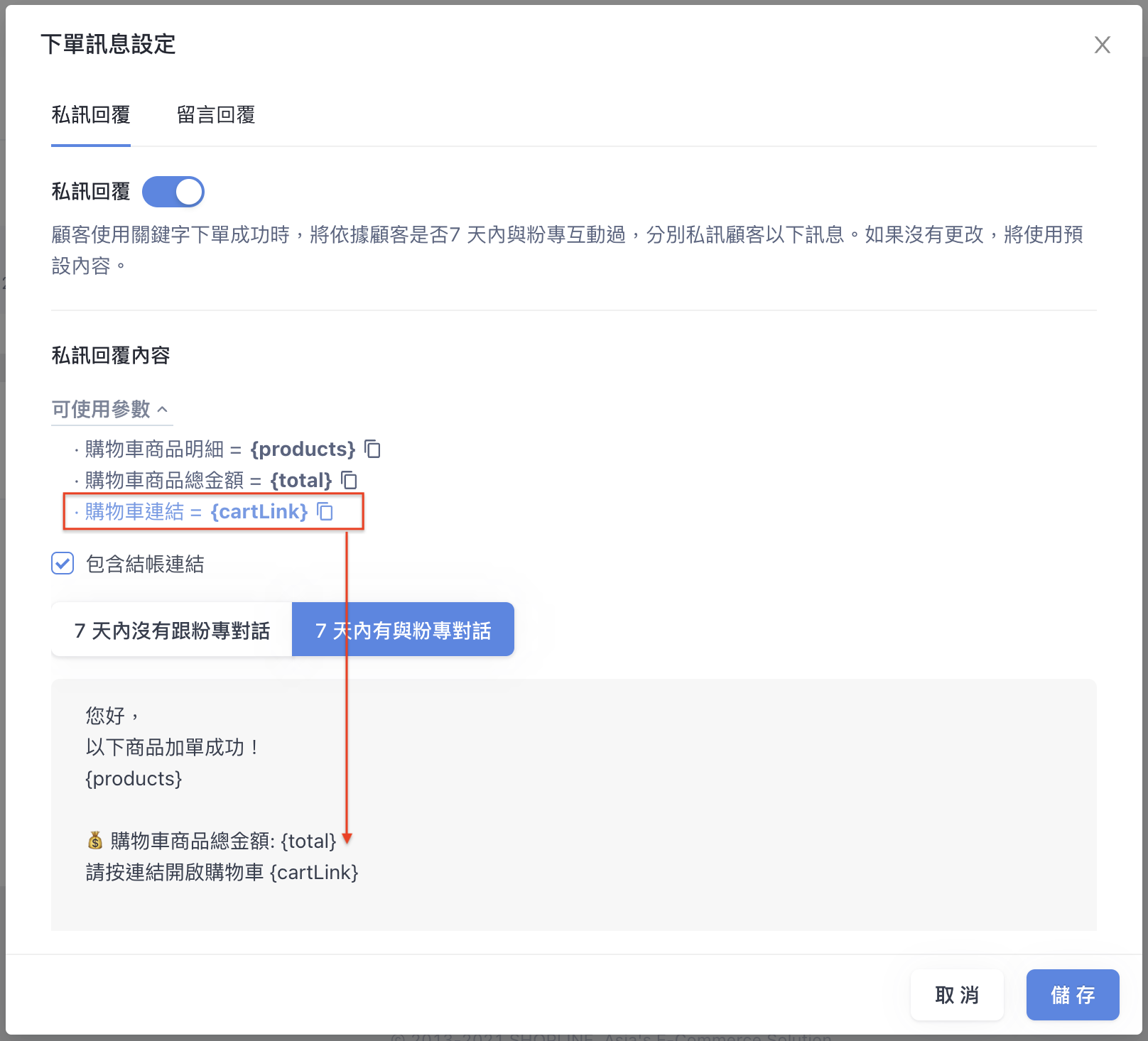This screenshot has width=1148, height=1041.
Task: Toggle the 私訊回覆 switch off
Action: tap(173, 192)
